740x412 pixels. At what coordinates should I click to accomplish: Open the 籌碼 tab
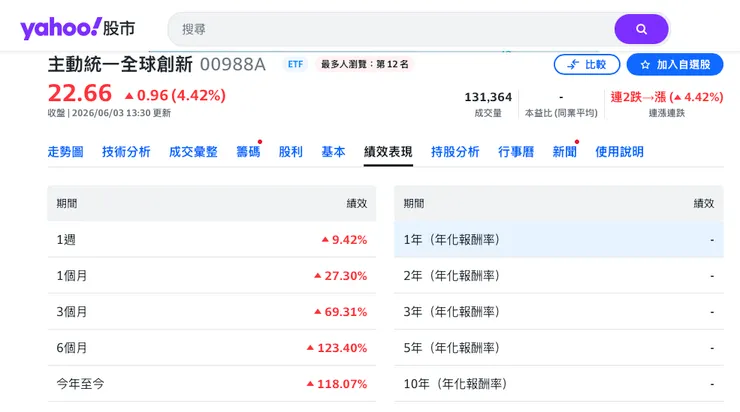248,152
